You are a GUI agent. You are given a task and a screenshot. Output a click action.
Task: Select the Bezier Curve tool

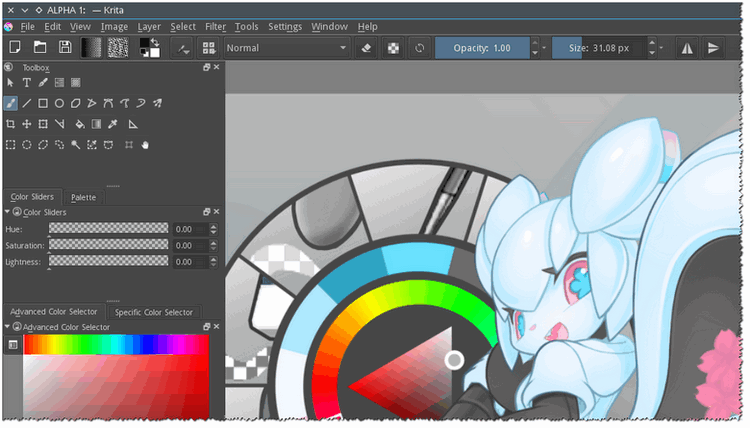pyautogui.click(x=109, y=103)
